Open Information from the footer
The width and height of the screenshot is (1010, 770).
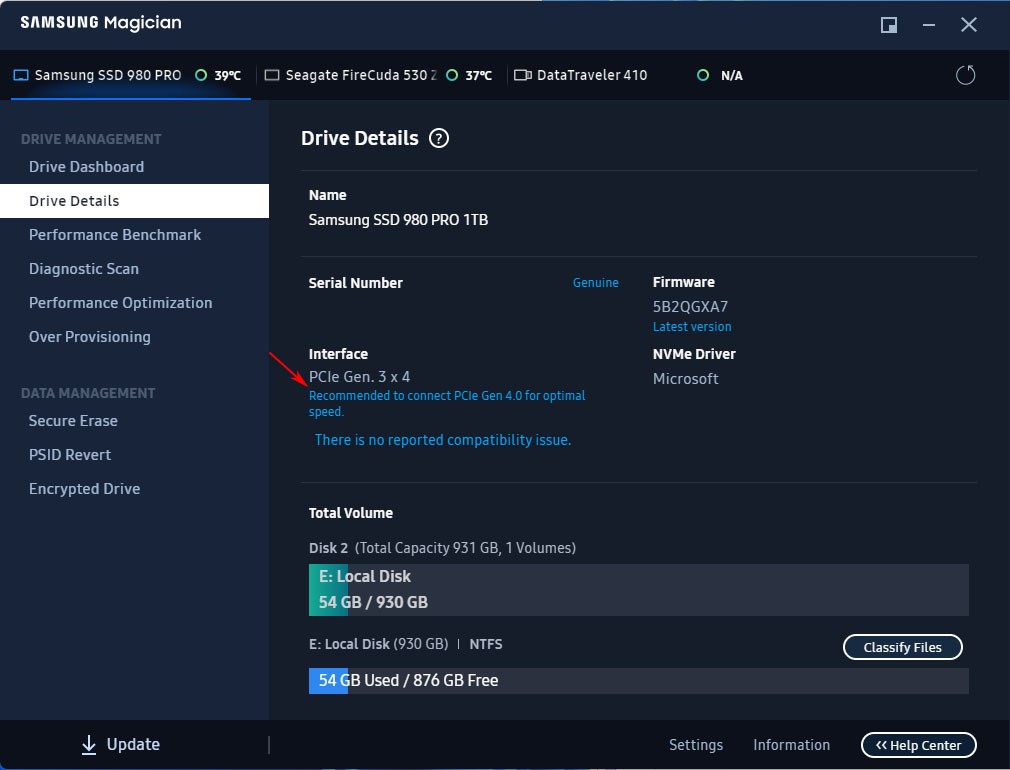click(x=791, y=745)
